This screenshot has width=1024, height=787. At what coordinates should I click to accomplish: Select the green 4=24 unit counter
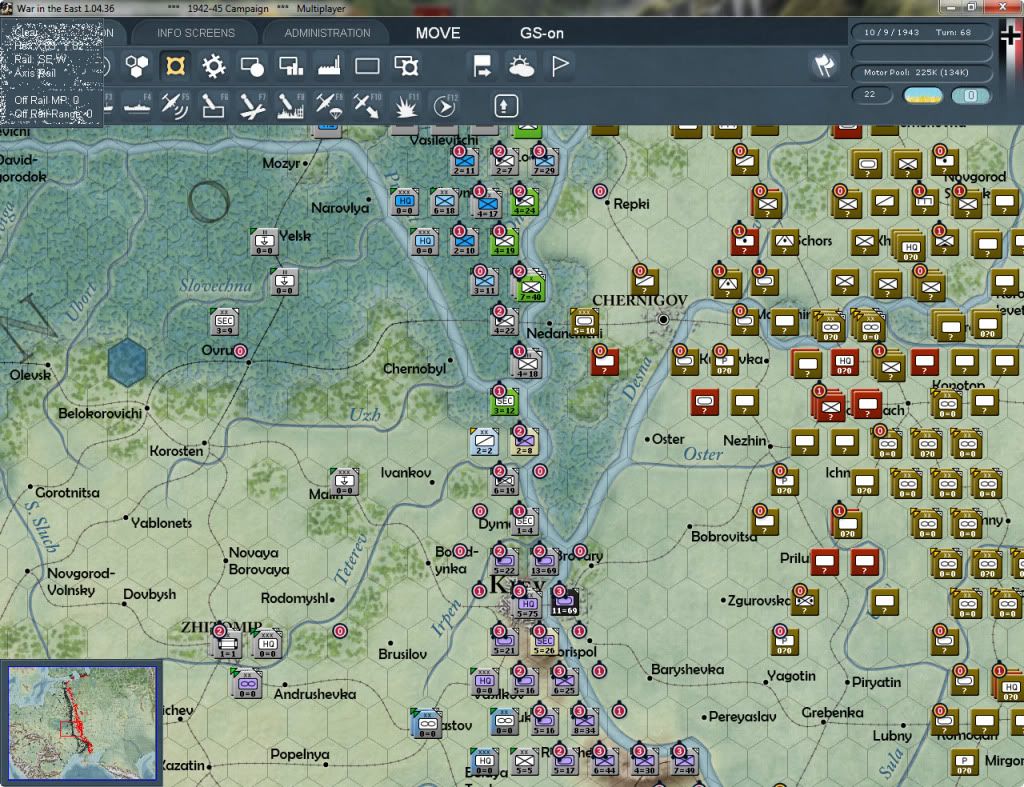[x=524, y=202]
